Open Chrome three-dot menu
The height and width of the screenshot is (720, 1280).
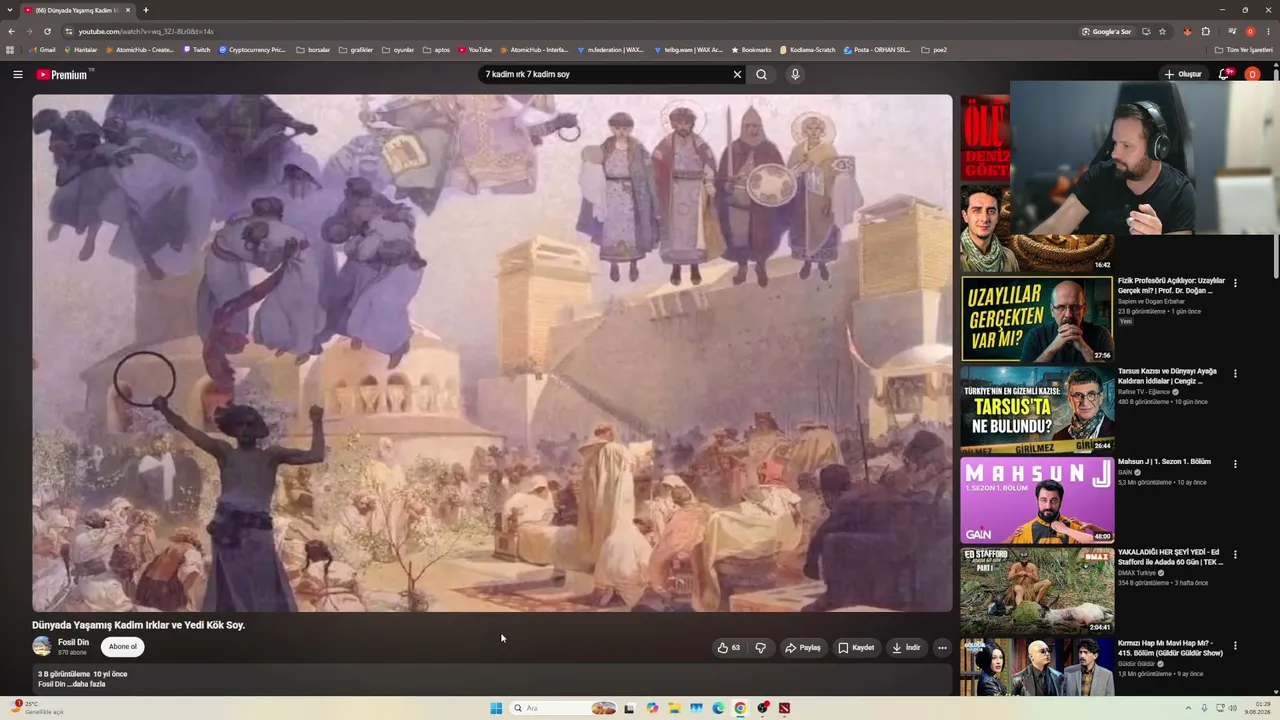coord(1270,31)
